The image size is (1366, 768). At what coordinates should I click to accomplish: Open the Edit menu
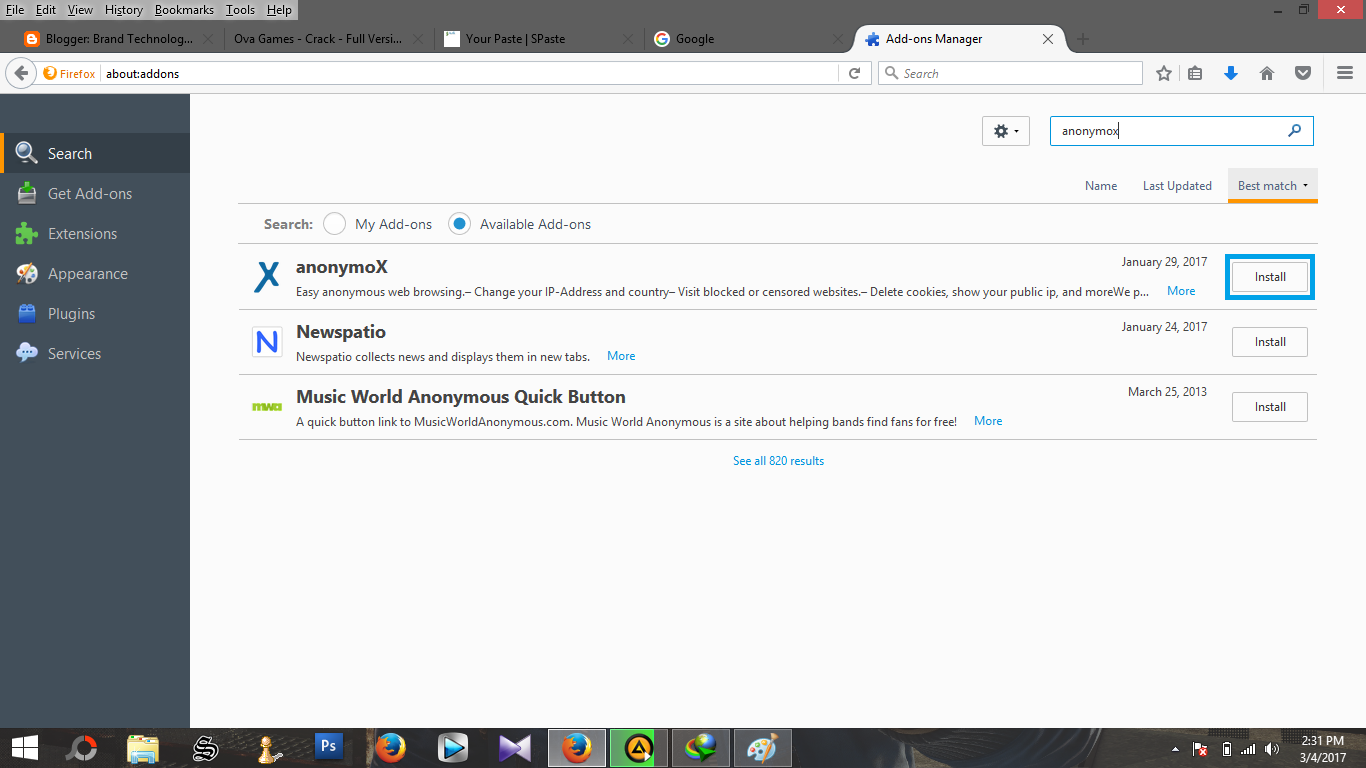click(x=46, y=10)
